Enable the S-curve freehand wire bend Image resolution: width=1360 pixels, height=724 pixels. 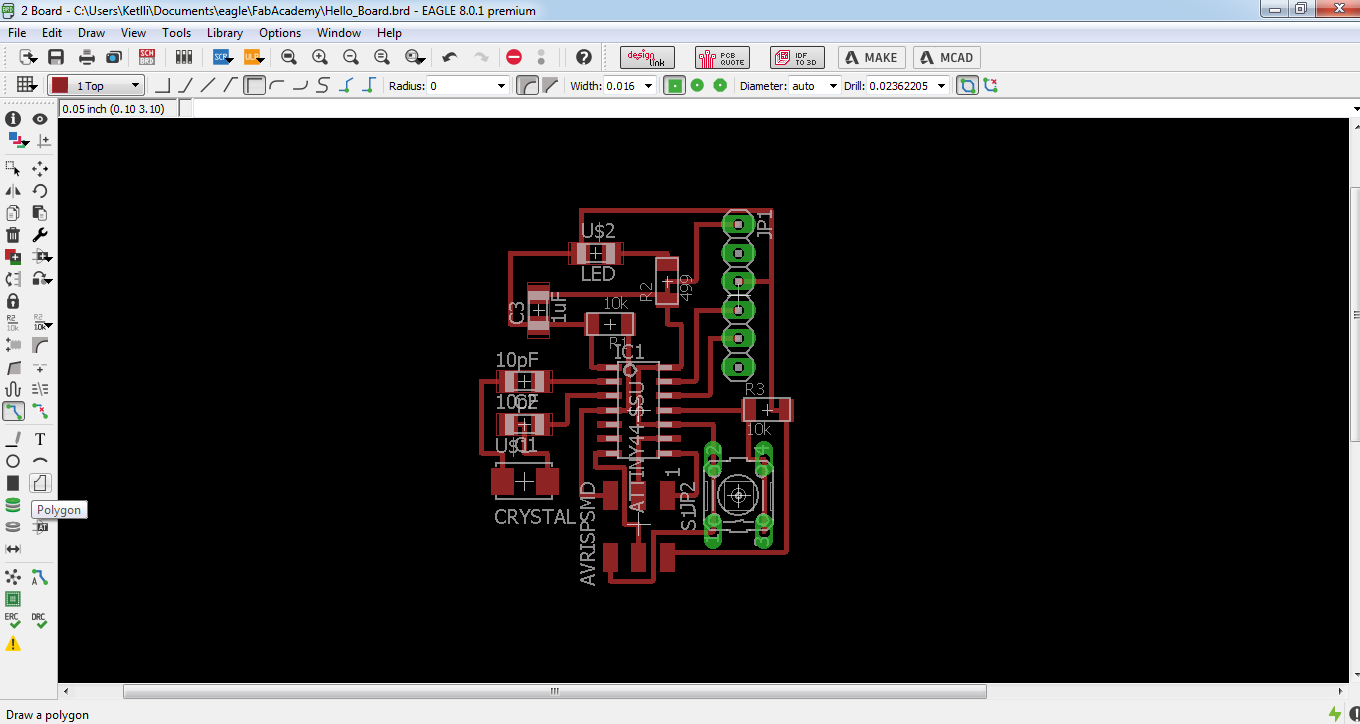pyautogui.click(x=322, y=85)
